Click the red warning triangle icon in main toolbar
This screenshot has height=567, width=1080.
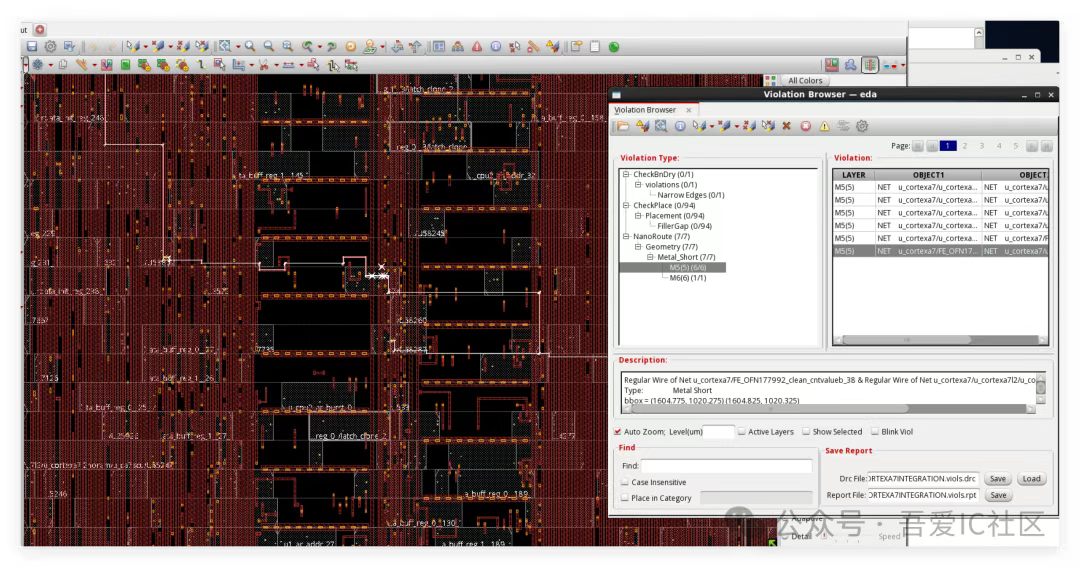click(x=477, y=46)
